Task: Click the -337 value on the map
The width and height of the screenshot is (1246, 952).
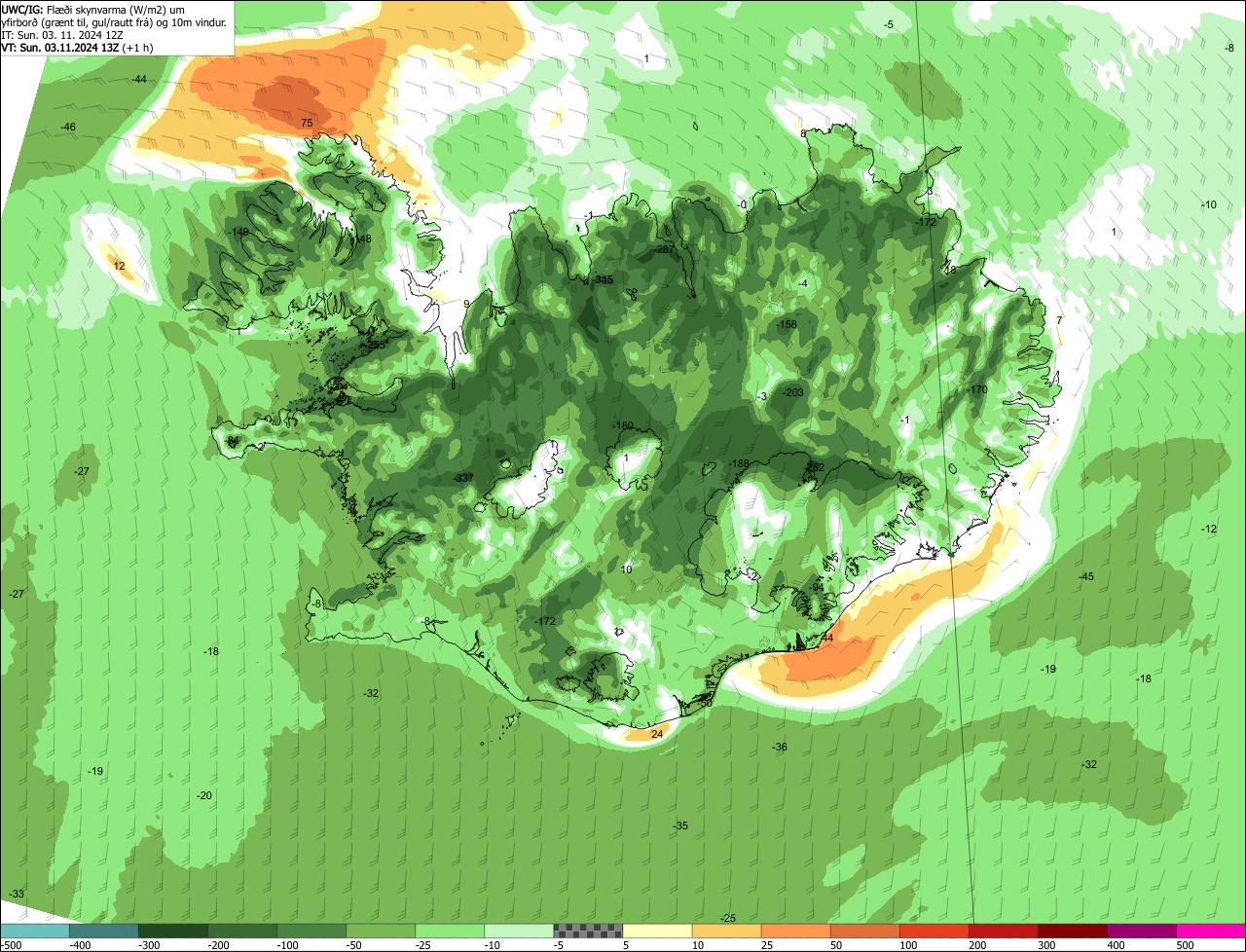Action: 463,478
